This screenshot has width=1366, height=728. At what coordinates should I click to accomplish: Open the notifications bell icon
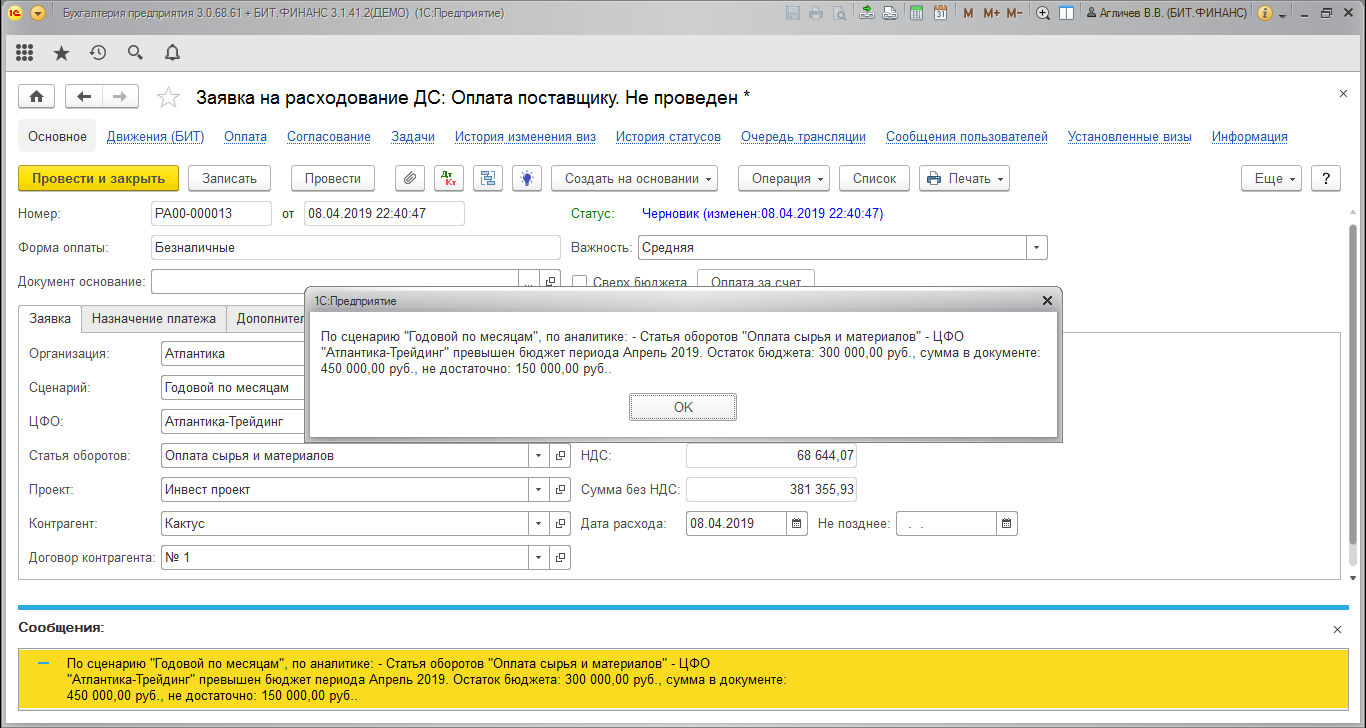(x=172, y=53)
